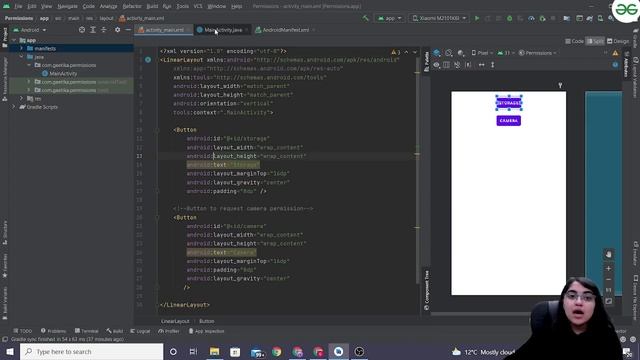Zoom out preview with minus icon

coord(609,280)
